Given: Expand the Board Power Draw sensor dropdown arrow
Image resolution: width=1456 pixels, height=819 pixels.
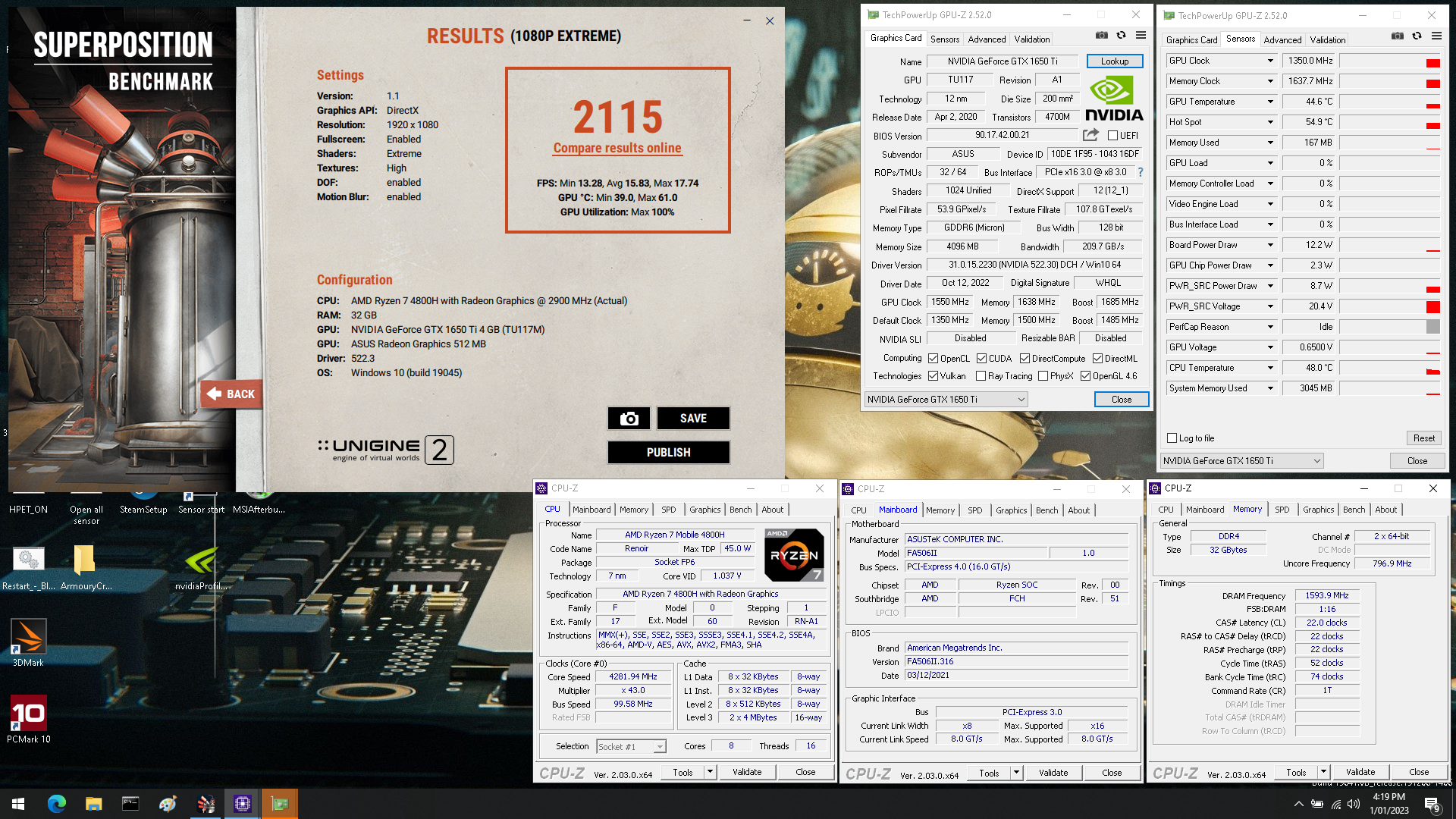Looking at the screenshot, I should click(x=1270, y=245).
